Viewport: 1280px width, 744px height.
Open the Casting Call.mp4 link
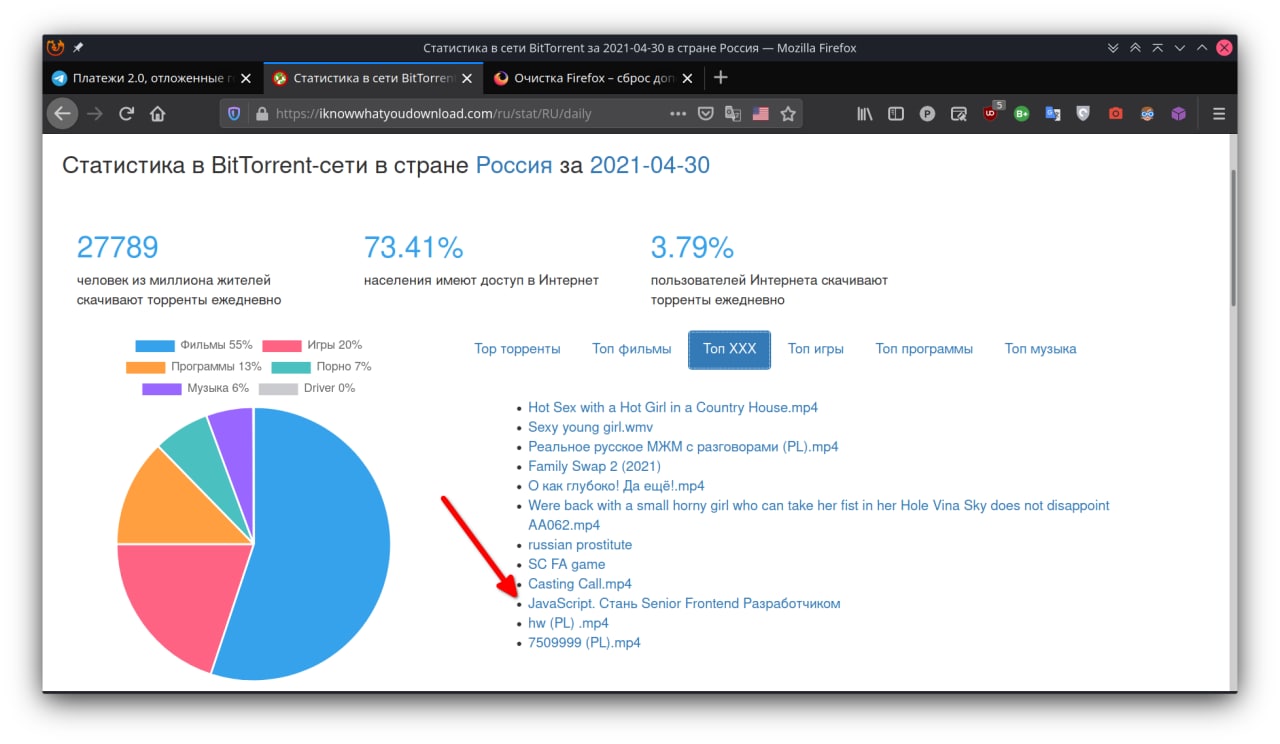[x=580, y=584]
